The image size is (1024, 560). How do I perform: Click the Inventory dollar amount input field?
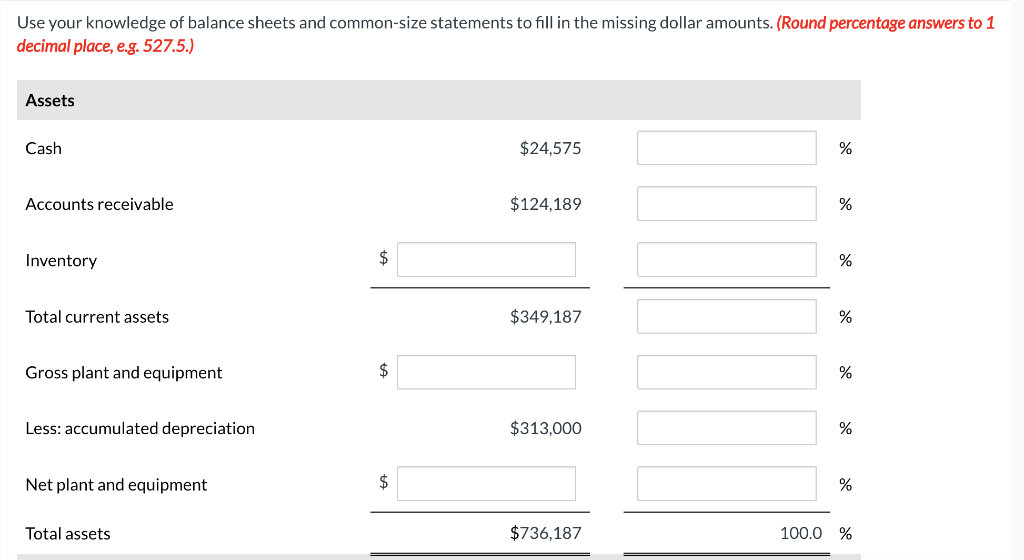tap(485, 260)
